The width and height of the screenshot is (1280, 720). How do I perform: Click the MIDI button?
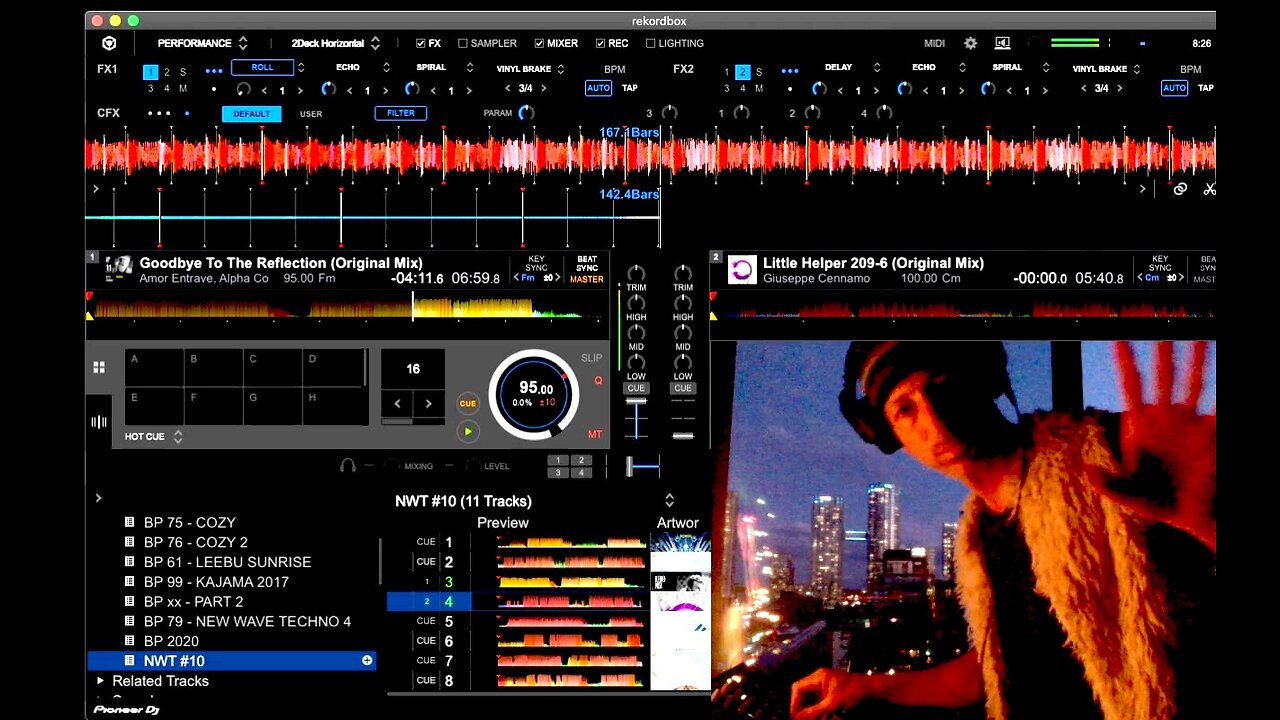tap(935, 43)
